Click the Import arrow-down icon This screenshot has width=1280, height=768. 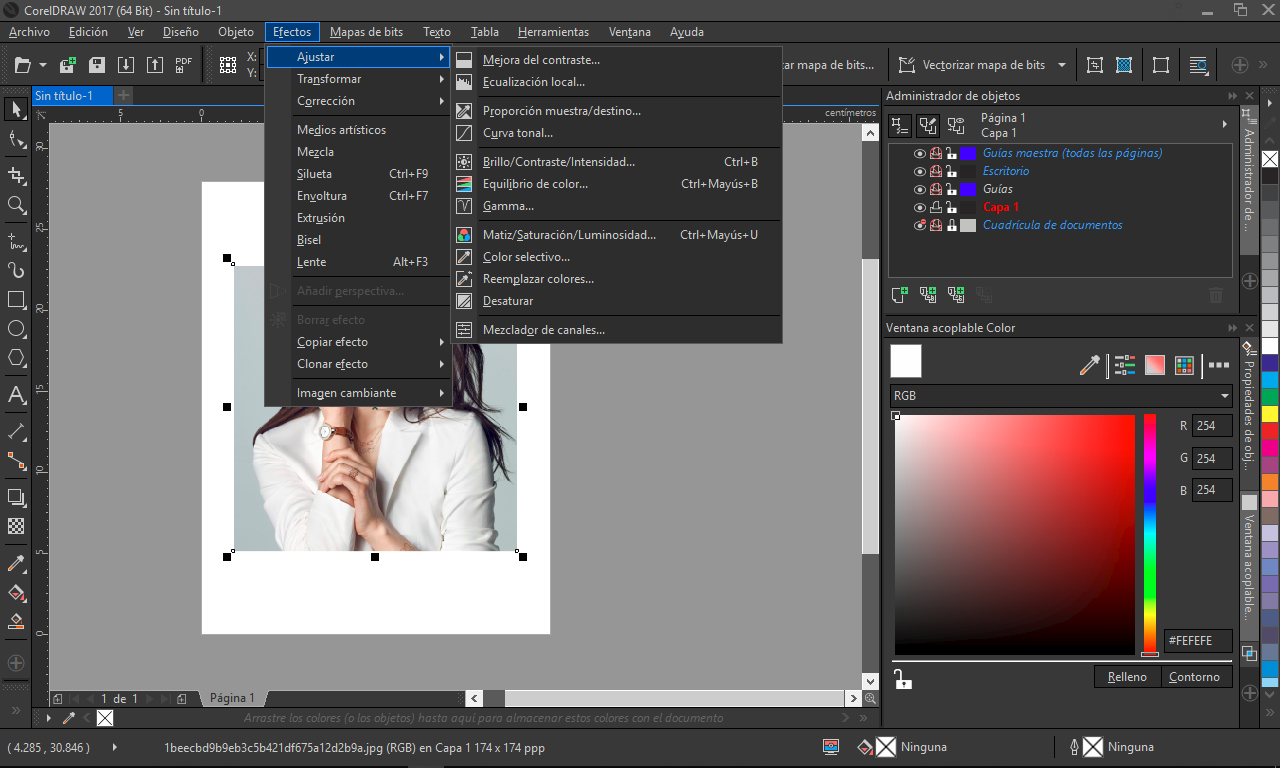[126, 65]
